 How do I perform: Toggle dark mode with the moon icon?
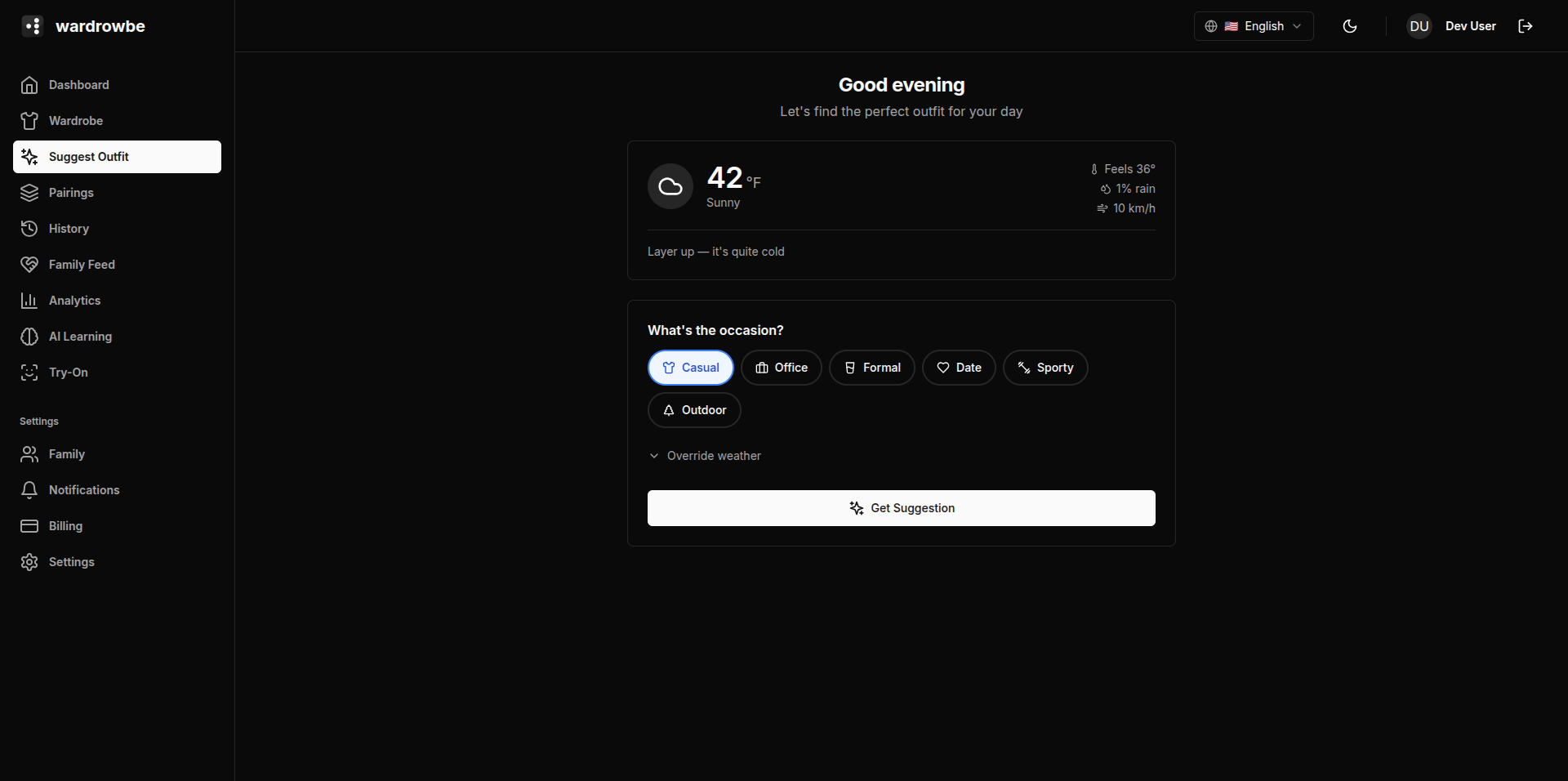[x=1349, y=25]
